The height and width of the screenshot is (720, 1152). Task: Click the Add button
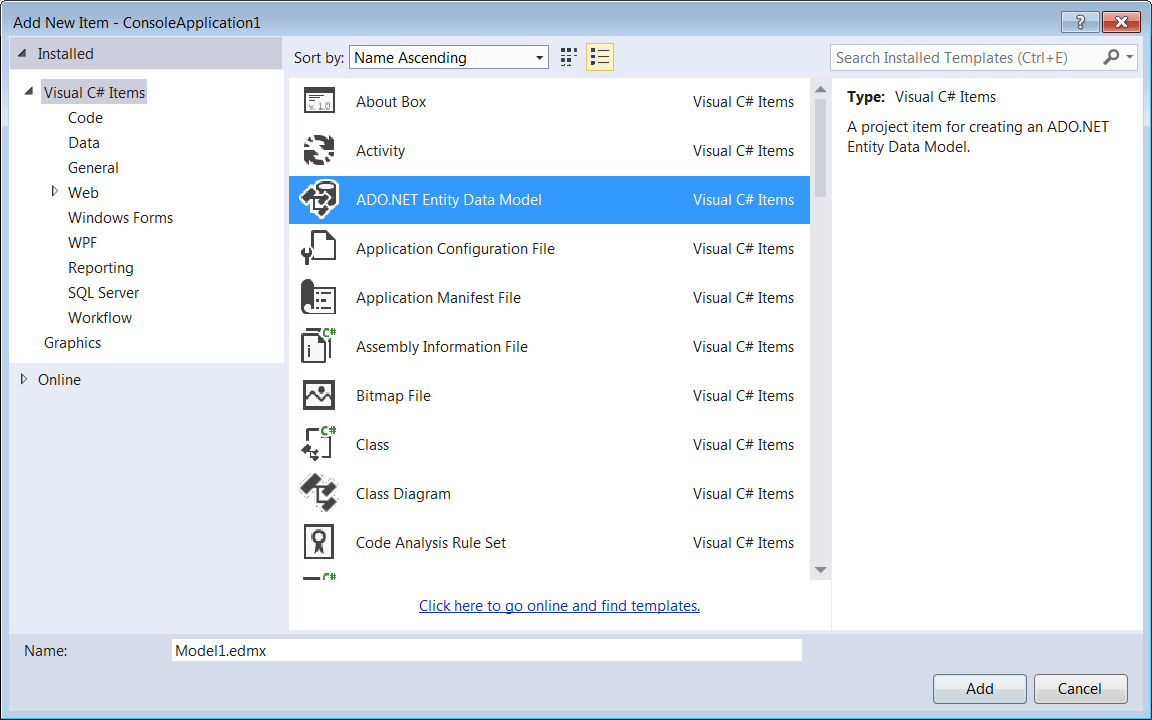[x=979, y=688]
